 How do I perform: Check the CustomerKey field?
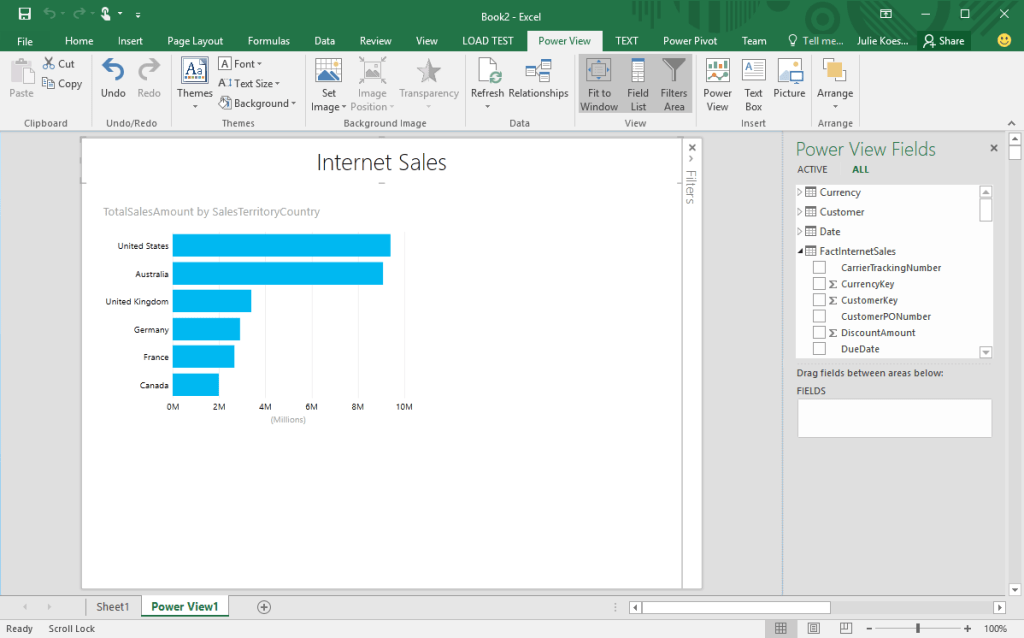point(819,300)
